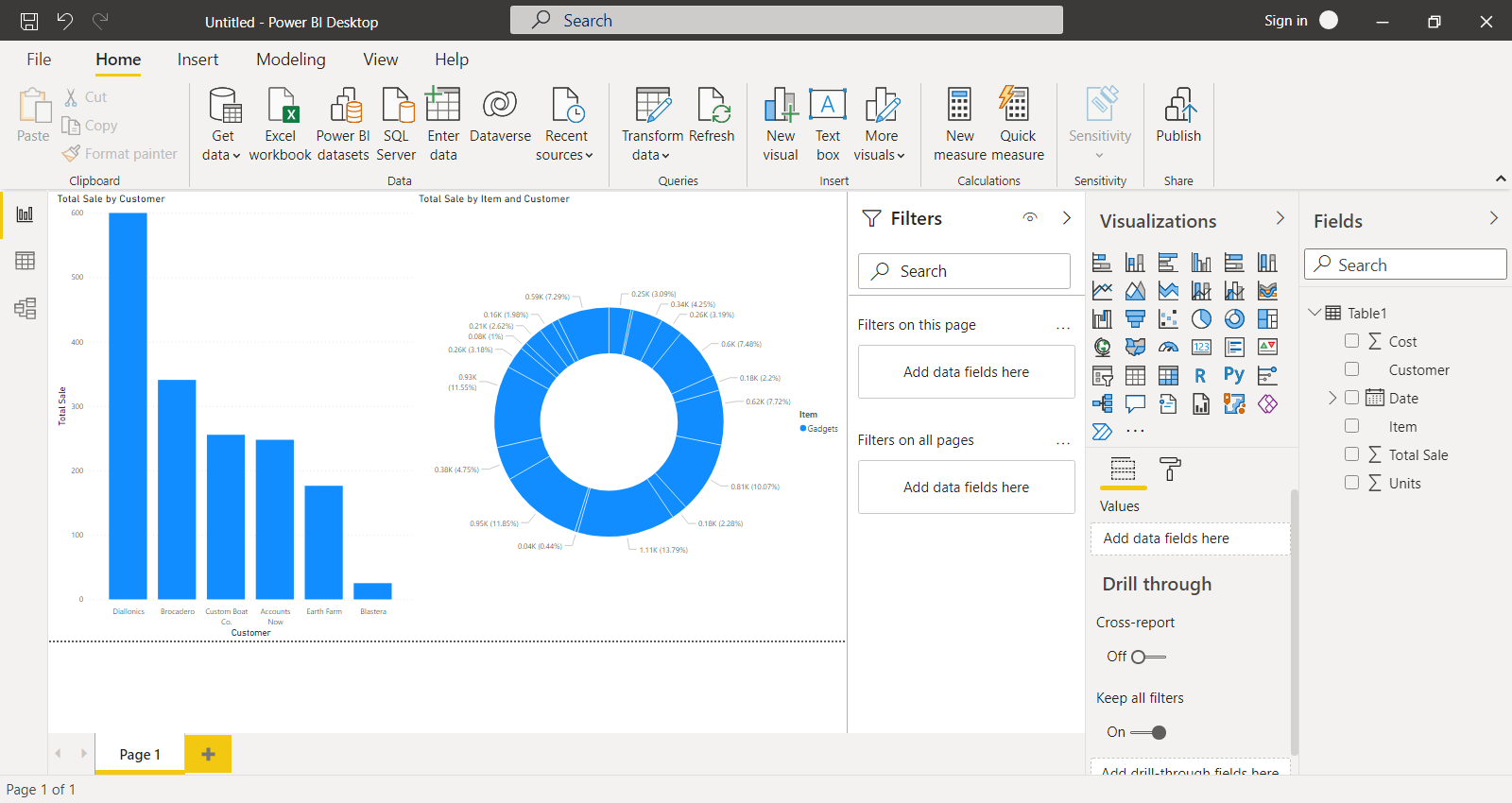Pick the Scatter chart visual

point(1168,319)
